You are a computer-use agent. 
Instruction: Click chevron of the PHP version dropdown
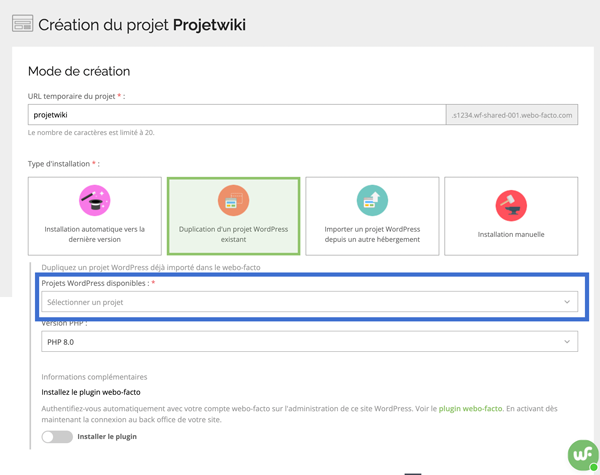coord(567,342)
